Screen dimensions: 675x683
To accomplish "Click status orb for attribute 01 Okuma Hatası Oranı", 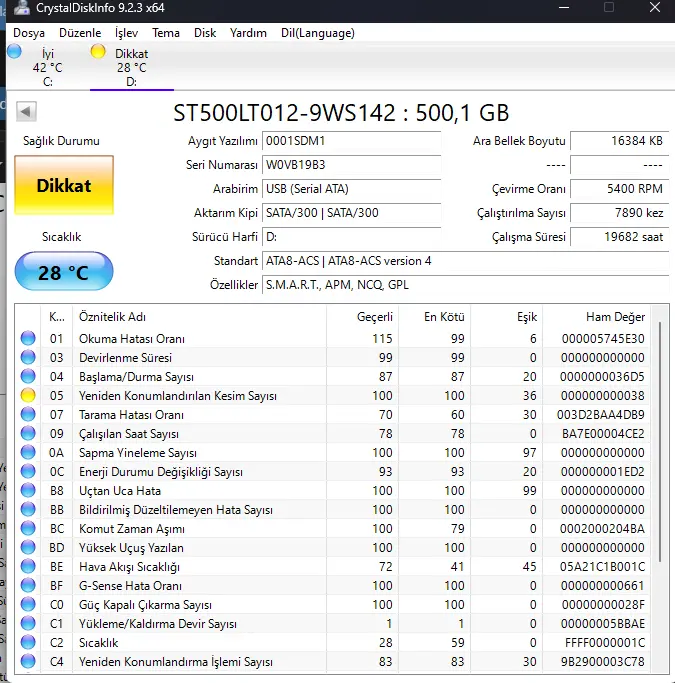I will [x=28, y=338].
